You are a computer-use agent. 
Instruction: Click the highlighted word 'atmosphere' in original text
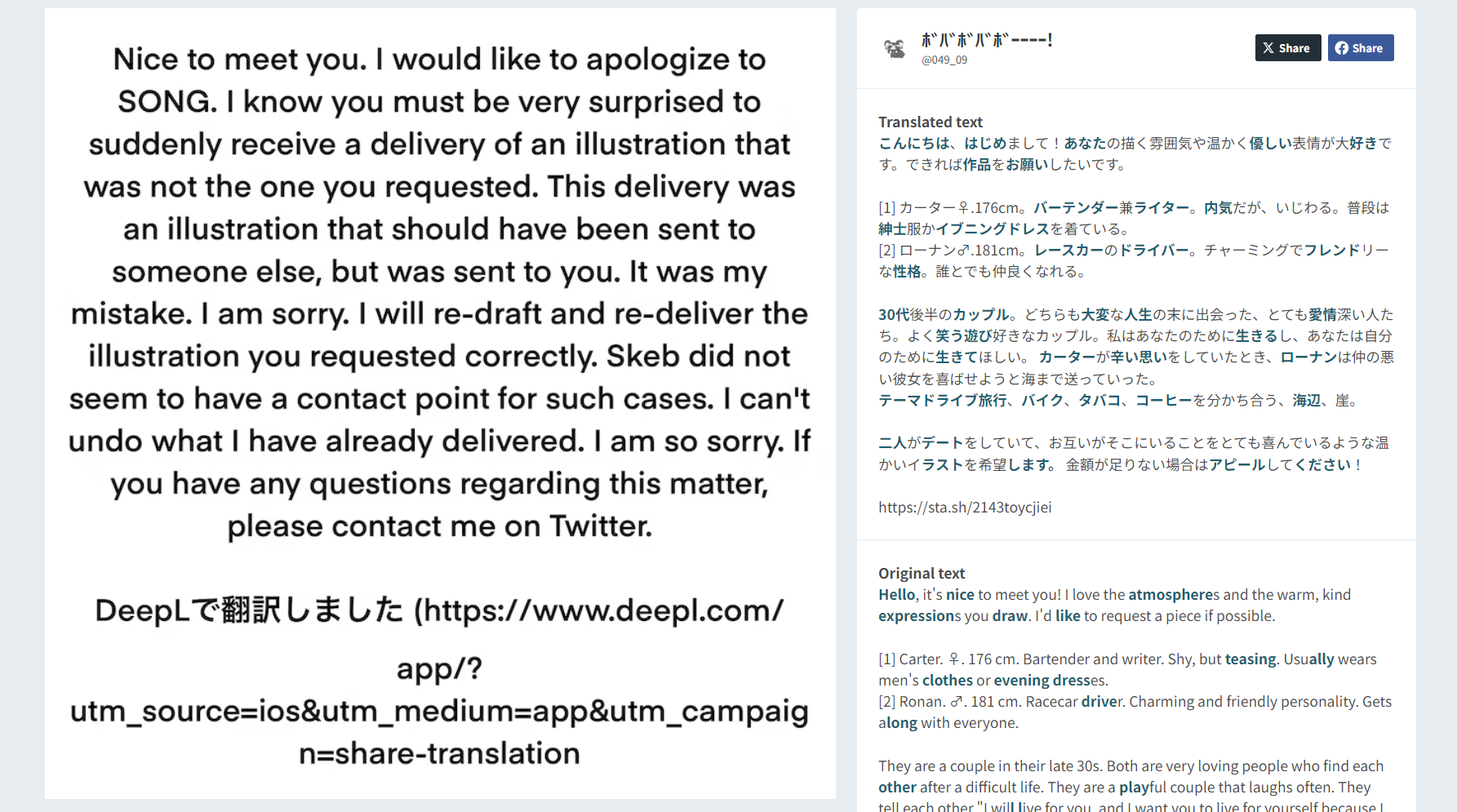(x=1170, y=594)
